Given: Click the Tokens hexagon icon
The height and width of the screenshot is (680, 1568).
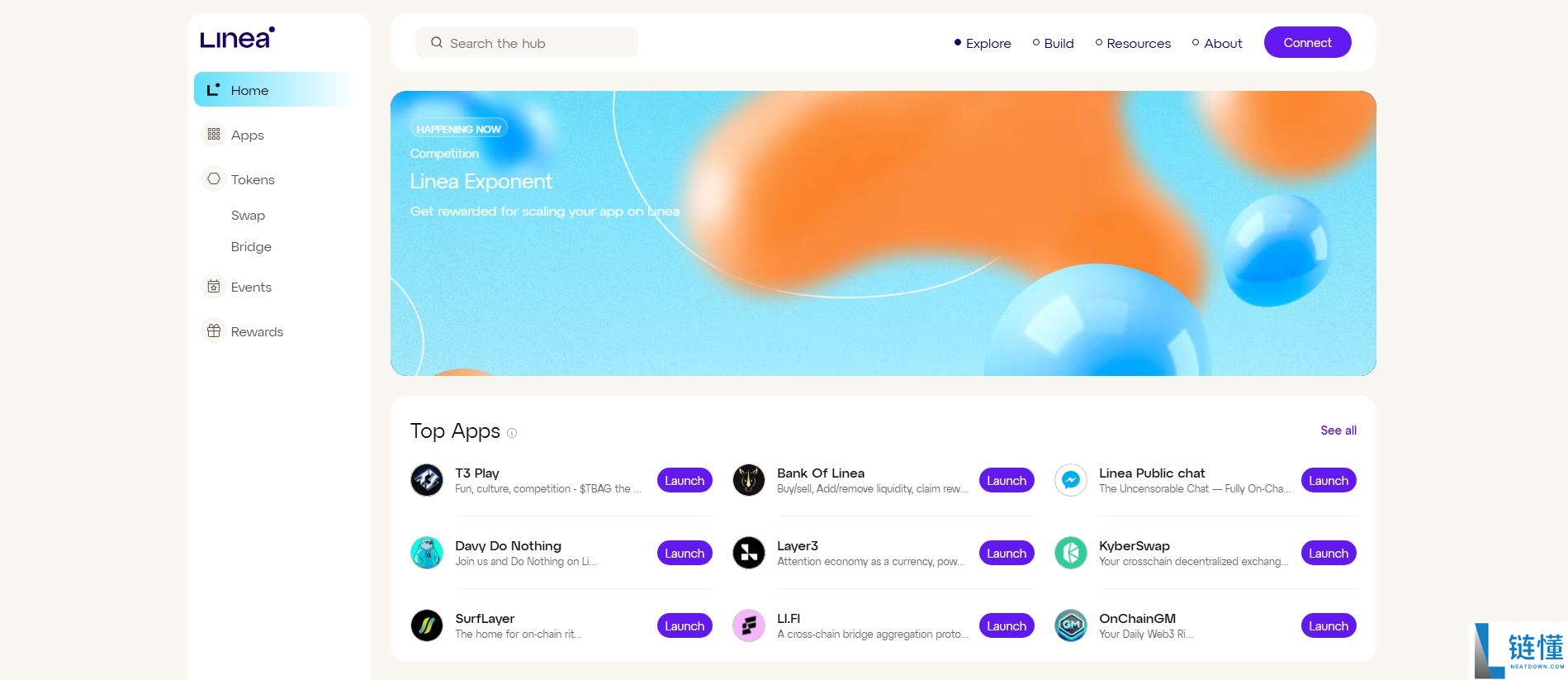Looking at the screenshot, I should [x=214, y=178].
